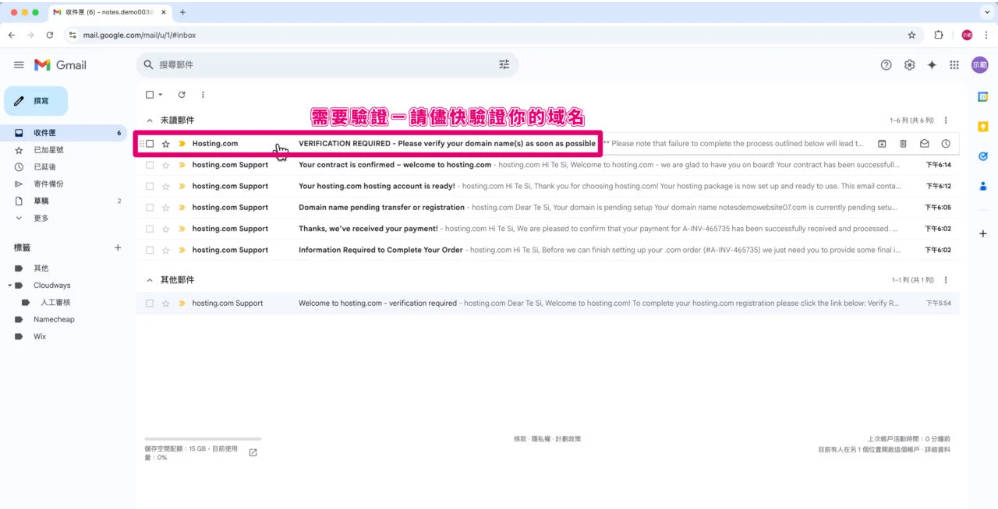Open Gmail settings gear icon

click(x=910, y=65)
